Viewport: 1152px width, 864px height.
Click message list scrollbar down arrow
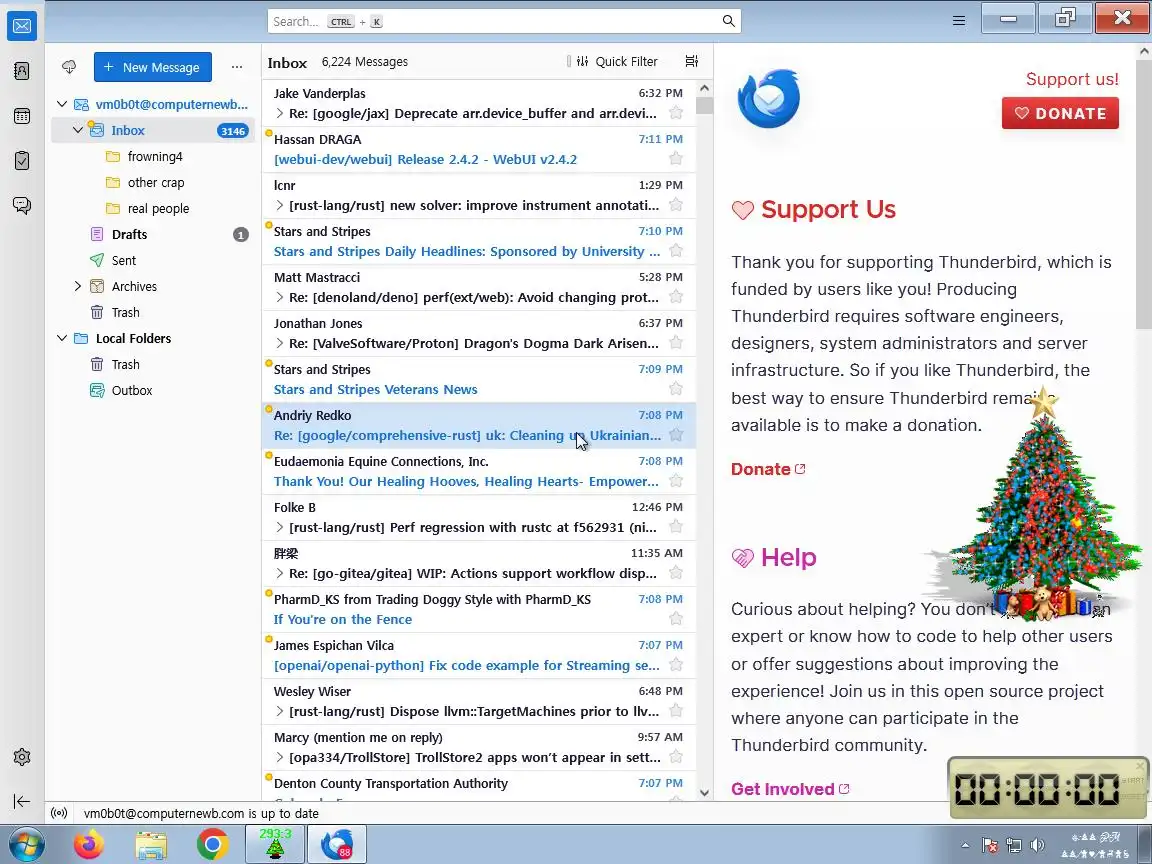704,792
